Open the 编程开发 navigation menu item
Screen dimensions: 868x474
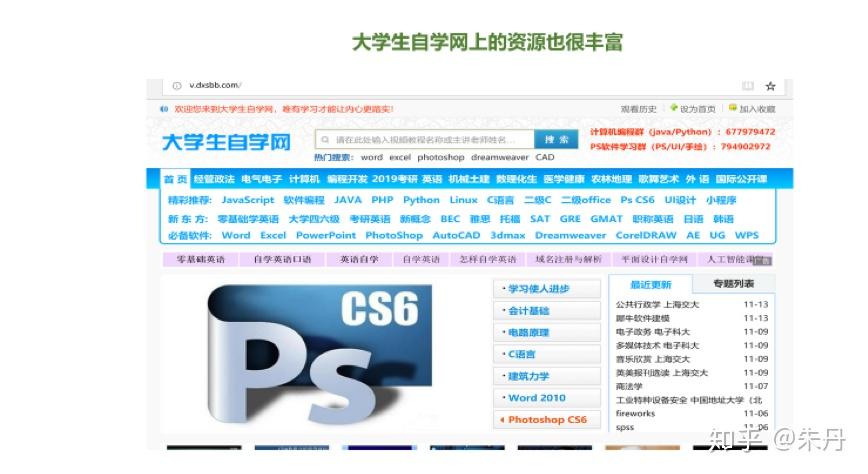point(347,179)
